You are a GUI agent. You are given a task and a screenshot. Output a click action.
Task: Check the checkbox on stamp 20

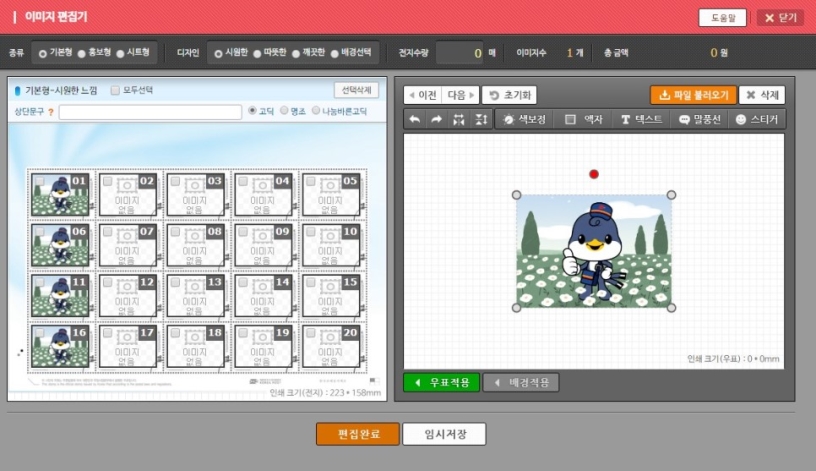pos(311,333)
